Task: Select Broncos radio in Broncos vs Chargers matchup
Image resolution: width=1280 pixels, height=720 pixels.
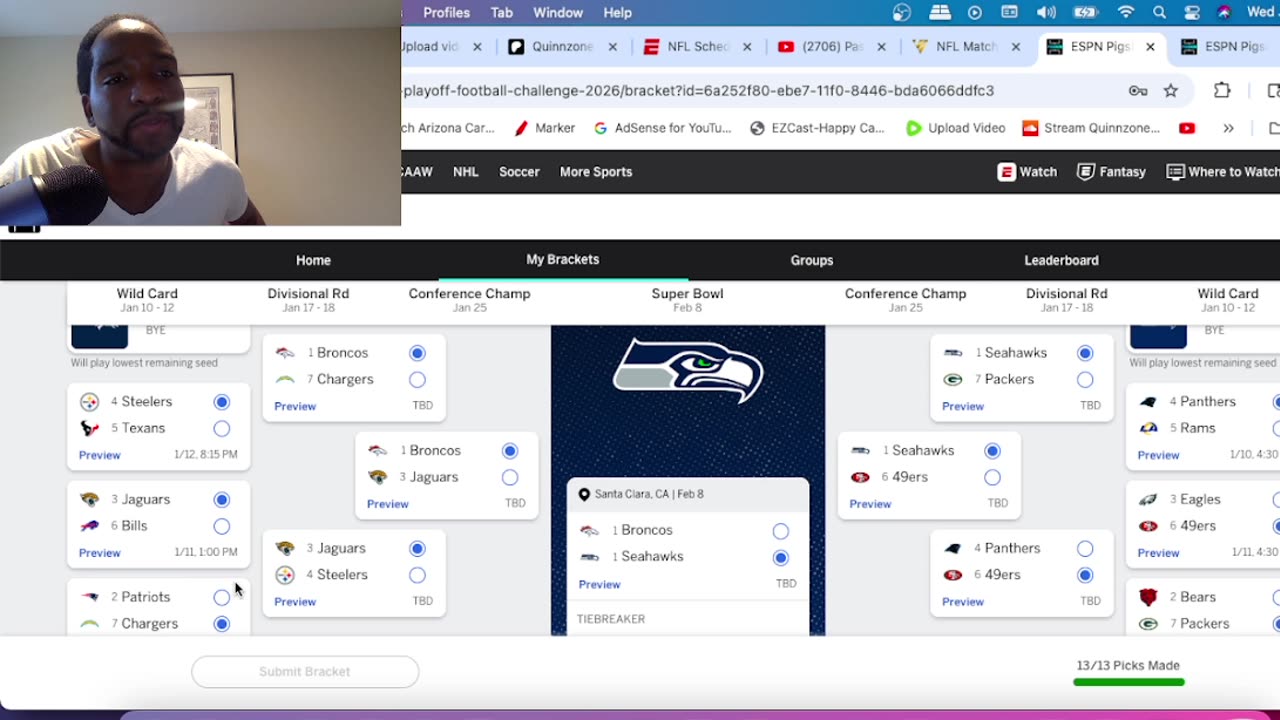Action: pos(417,353)
